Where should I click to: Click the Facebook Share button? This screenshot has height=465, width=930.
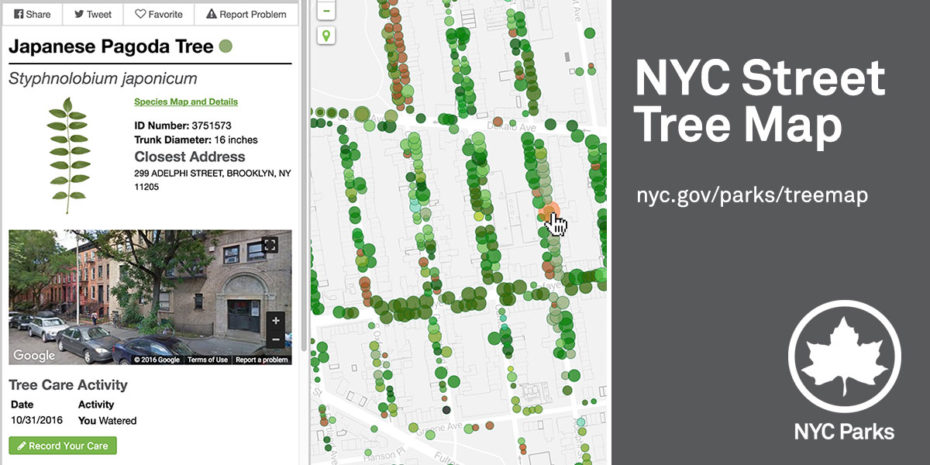pyautogui.click(x=32, y=14)
